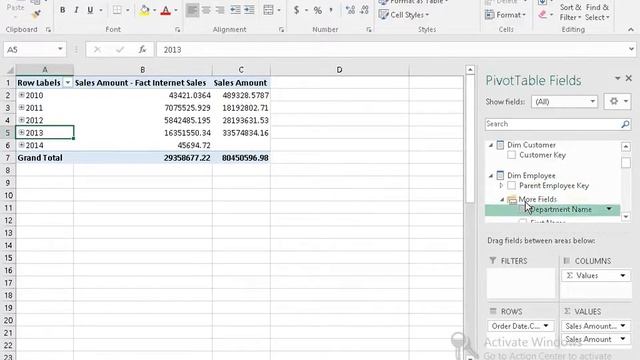The height and width of the screenshot is (360, 640).
Task: Toggle bold formatting
Action: click(x=62, y=10)
